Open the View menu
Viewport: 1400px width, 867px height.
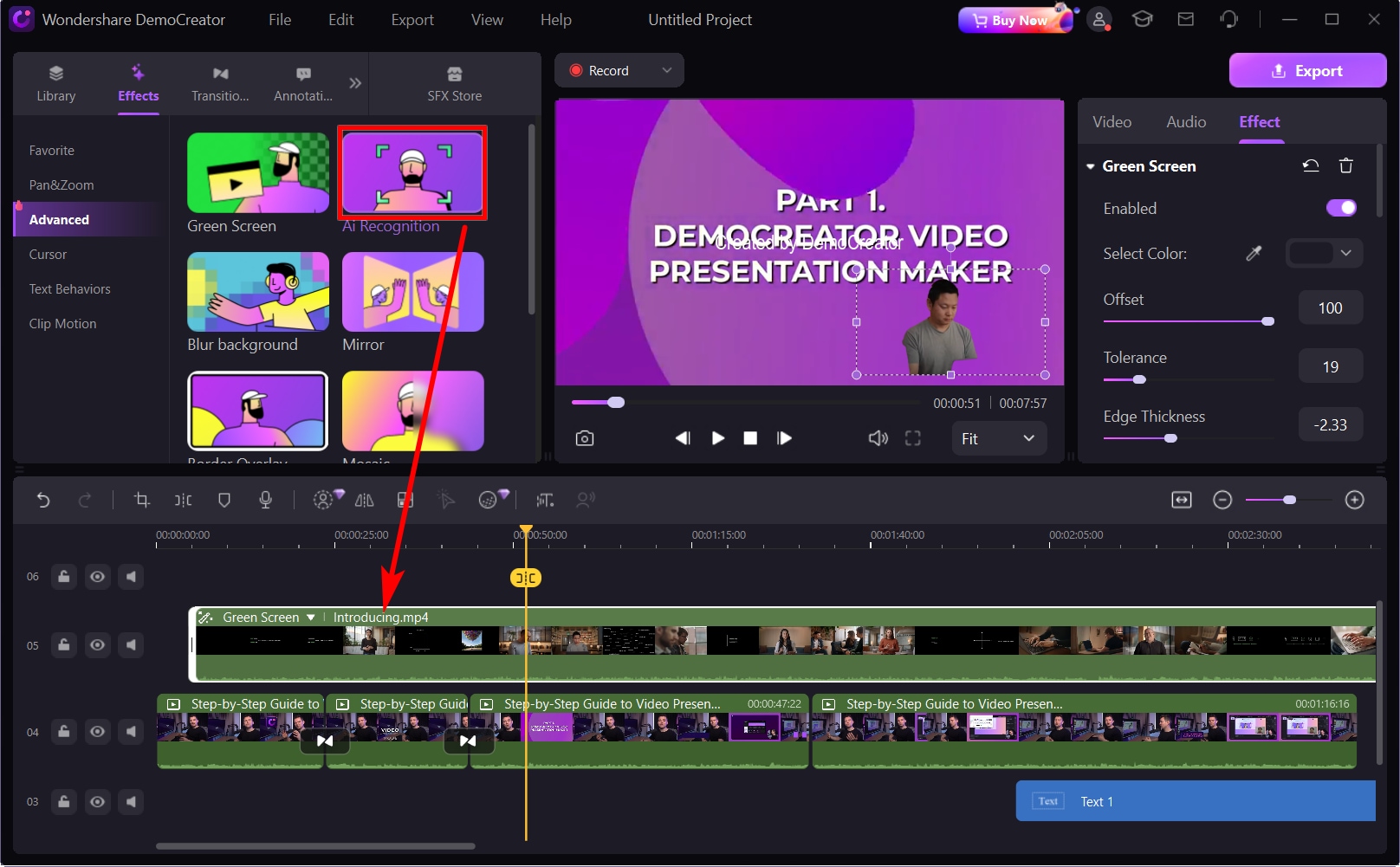click(487, 19)
